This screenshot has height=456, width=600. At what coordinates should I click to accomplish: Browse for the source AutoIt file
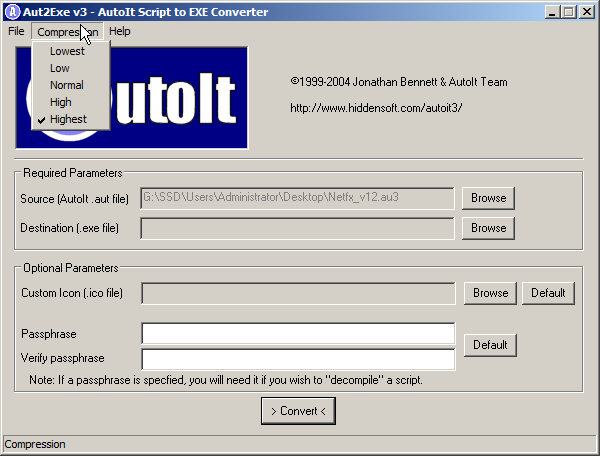point(488,198)
